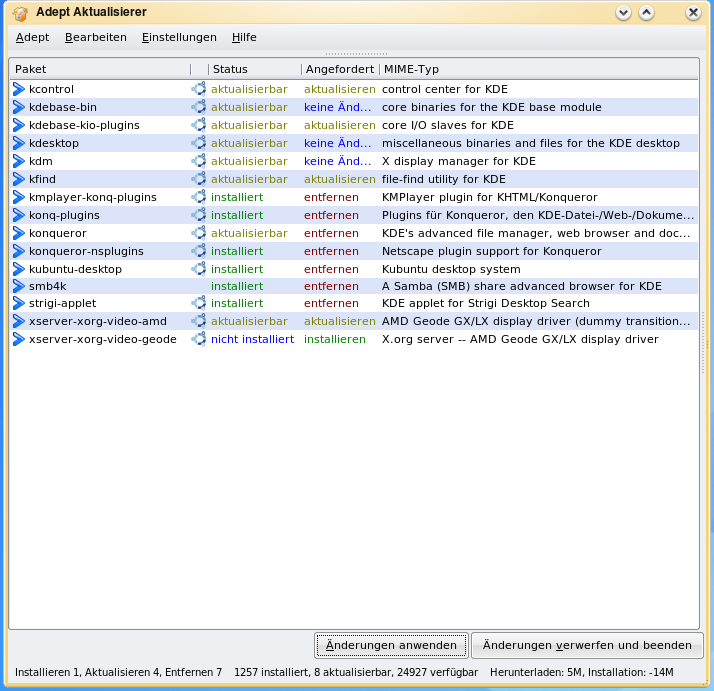This screenshot has height=691, width=714.
Task: Expand the kdesktop package arrow
Action: click(x=19, y=143)
